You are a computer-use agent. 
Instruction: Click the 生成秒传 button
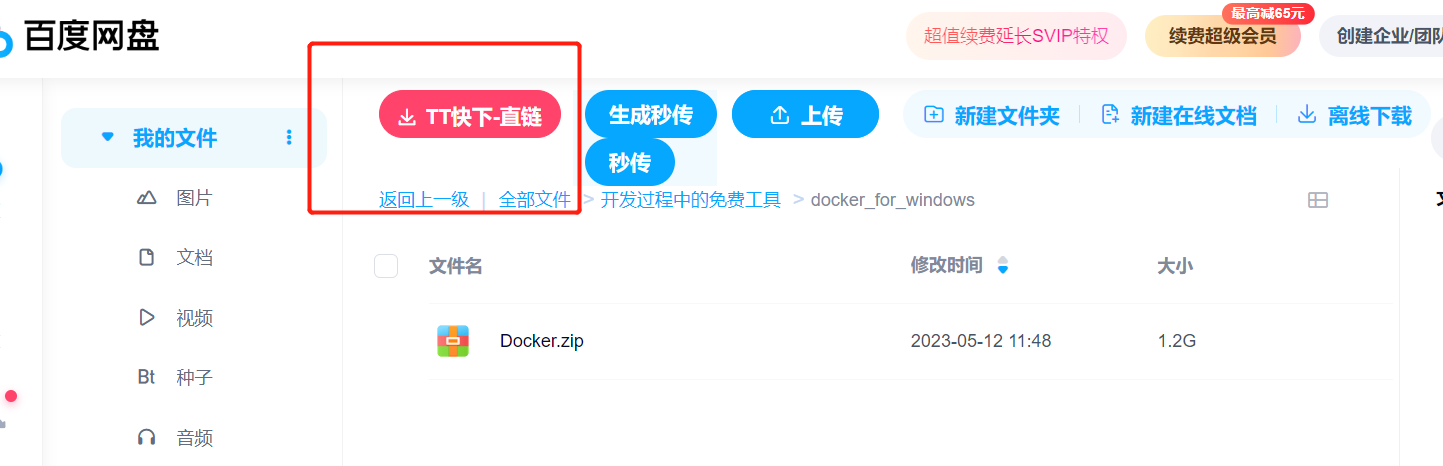(x=651, y=114)
